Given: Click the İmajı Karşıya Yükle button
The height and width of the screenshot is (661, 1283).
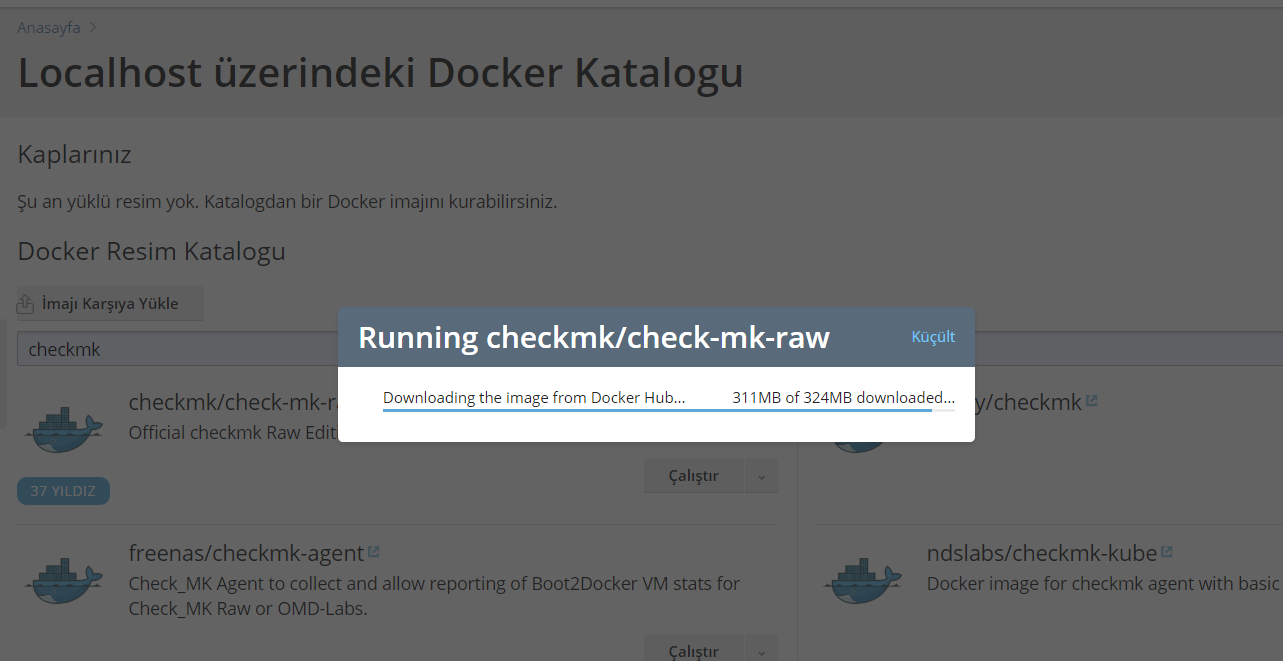Looking at the screenshot, I should click(x=110, y=303).
